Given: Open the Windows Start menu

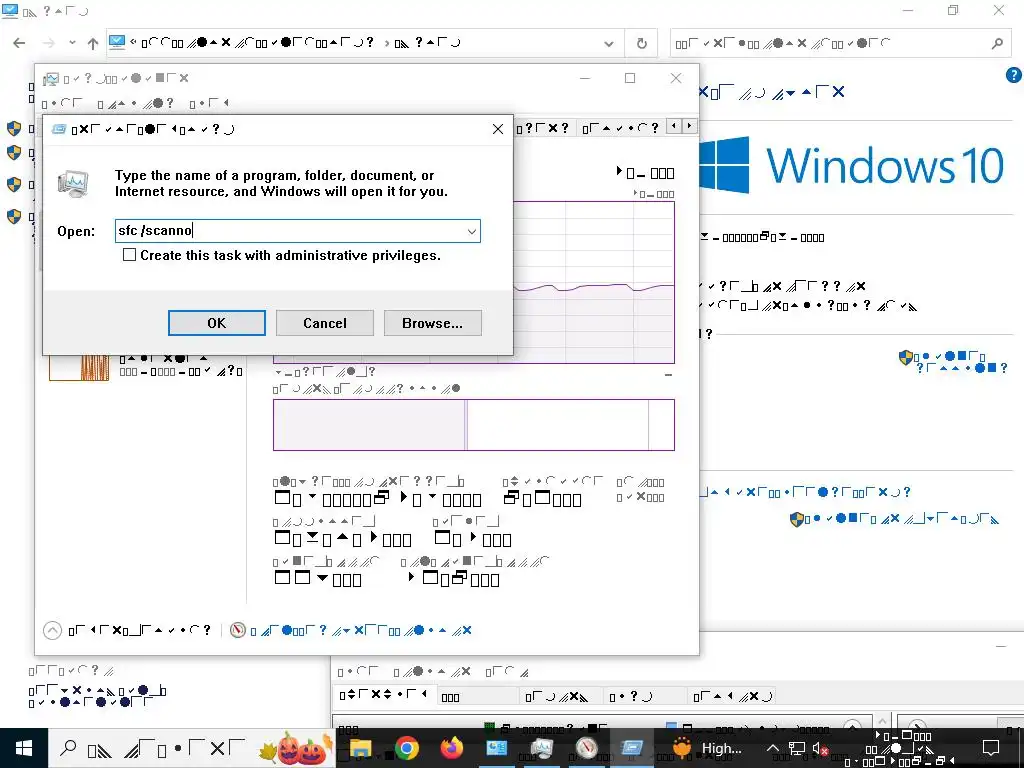Looking at the screenshot, I should click(24, 748).
